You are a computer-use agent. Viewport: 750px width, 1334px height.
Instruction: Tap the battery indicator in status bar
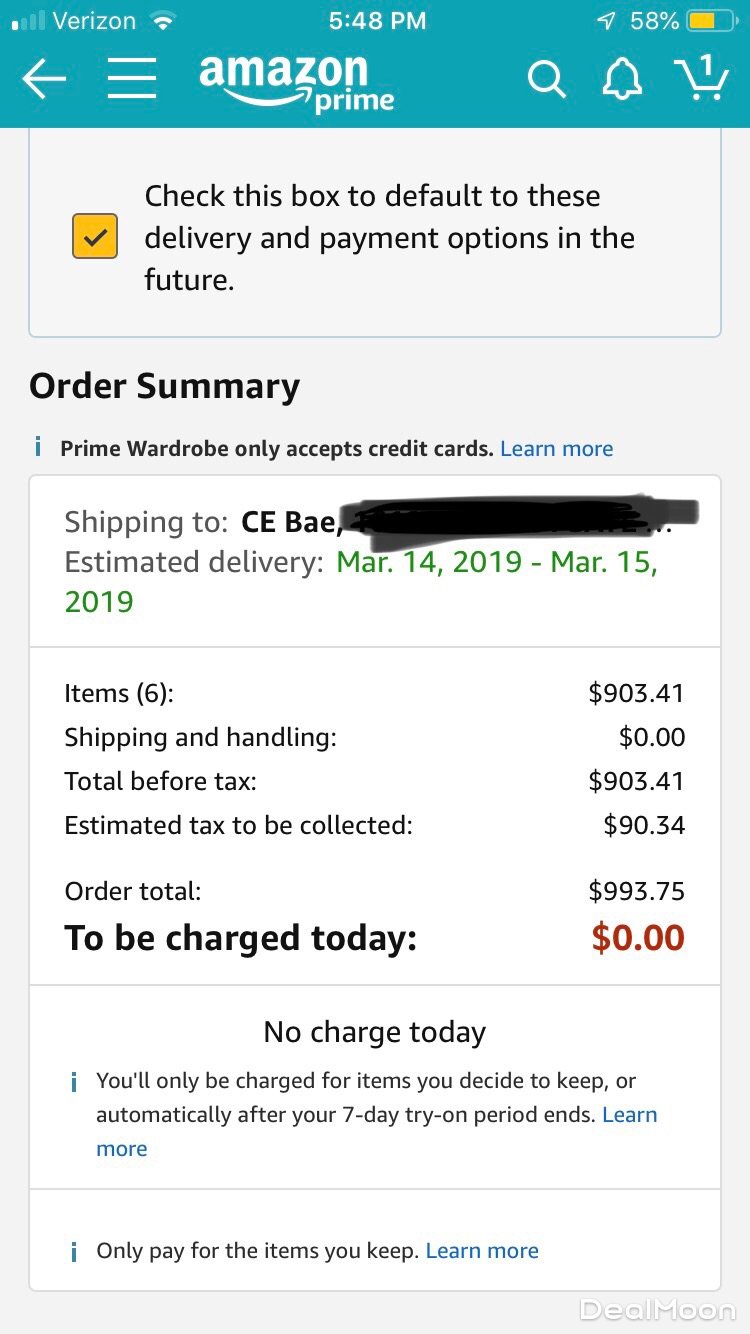[x=714, y=21]
